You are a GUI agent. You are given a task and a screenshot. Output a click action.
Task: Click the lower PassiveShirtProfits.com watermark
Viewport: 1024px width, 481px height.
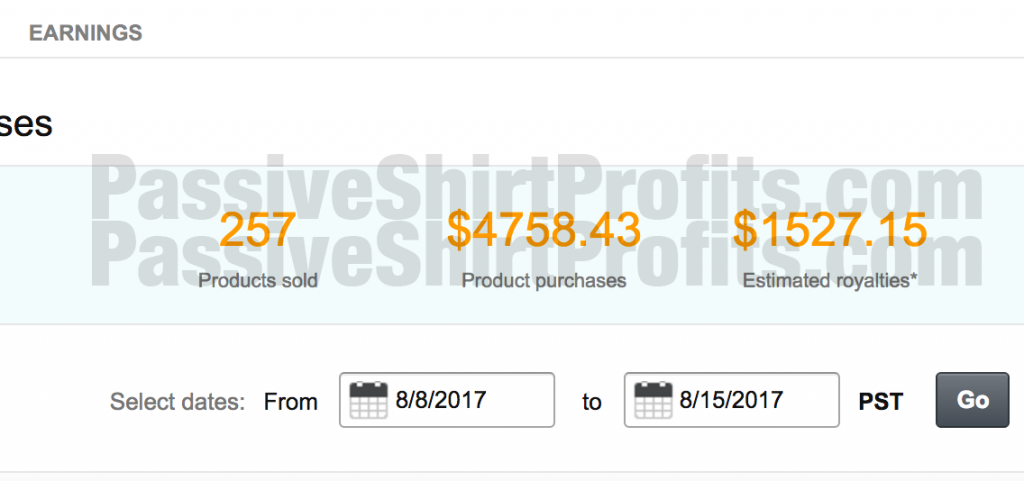[x=537, y=256]
